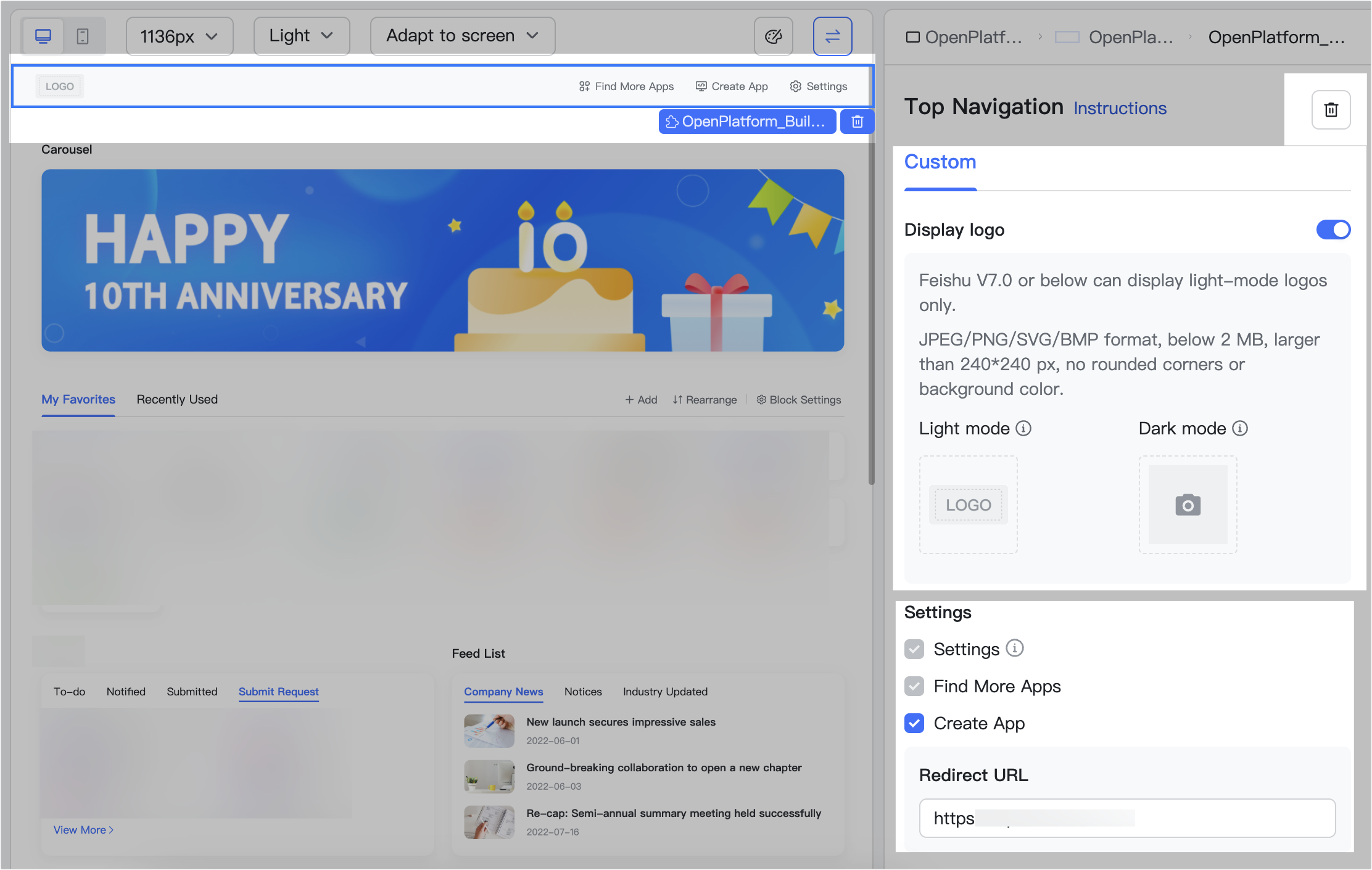
Task: Upload light mode logo image
Action: tap(968, 505)
